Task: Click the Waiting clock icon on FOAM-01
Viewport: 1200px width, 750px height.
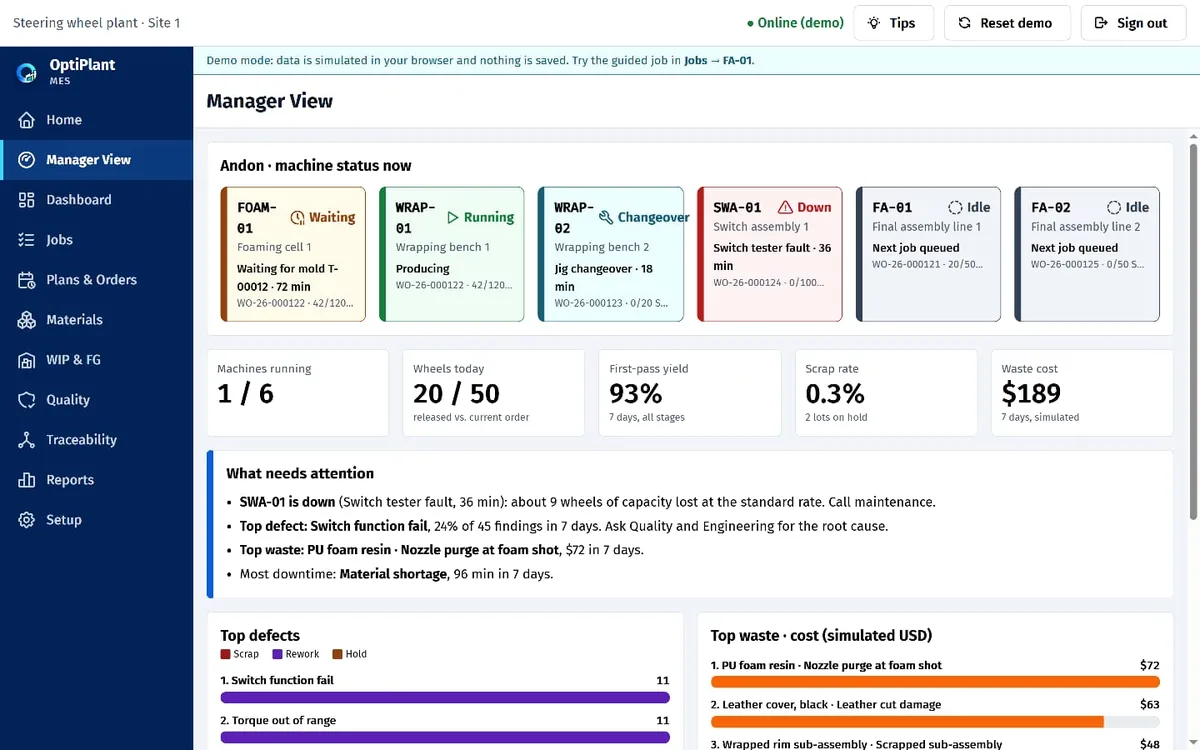Action: pyautogui.click(x=297, y=217)
